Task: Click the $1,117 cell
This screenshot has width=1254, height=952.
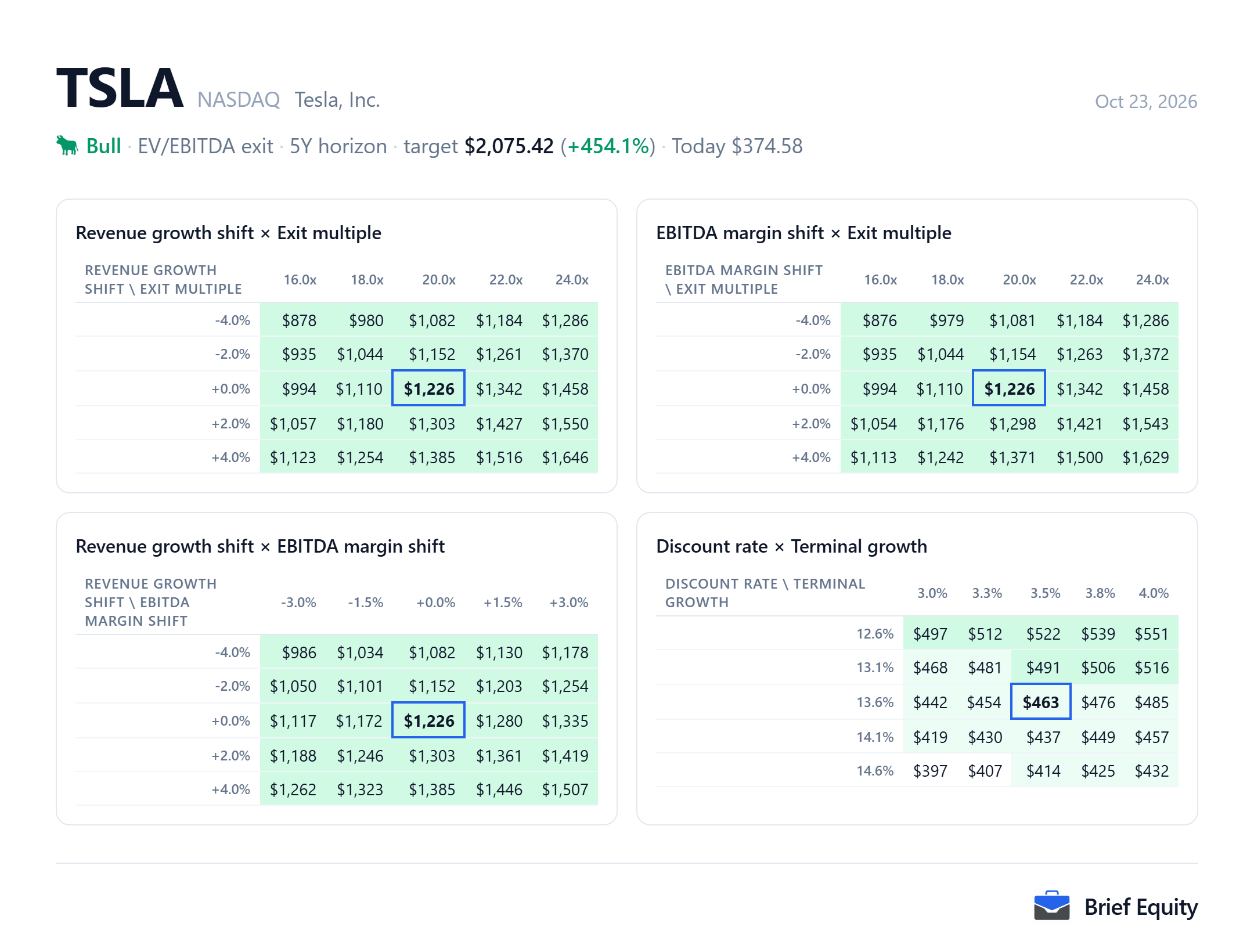Action: [293, 721]
